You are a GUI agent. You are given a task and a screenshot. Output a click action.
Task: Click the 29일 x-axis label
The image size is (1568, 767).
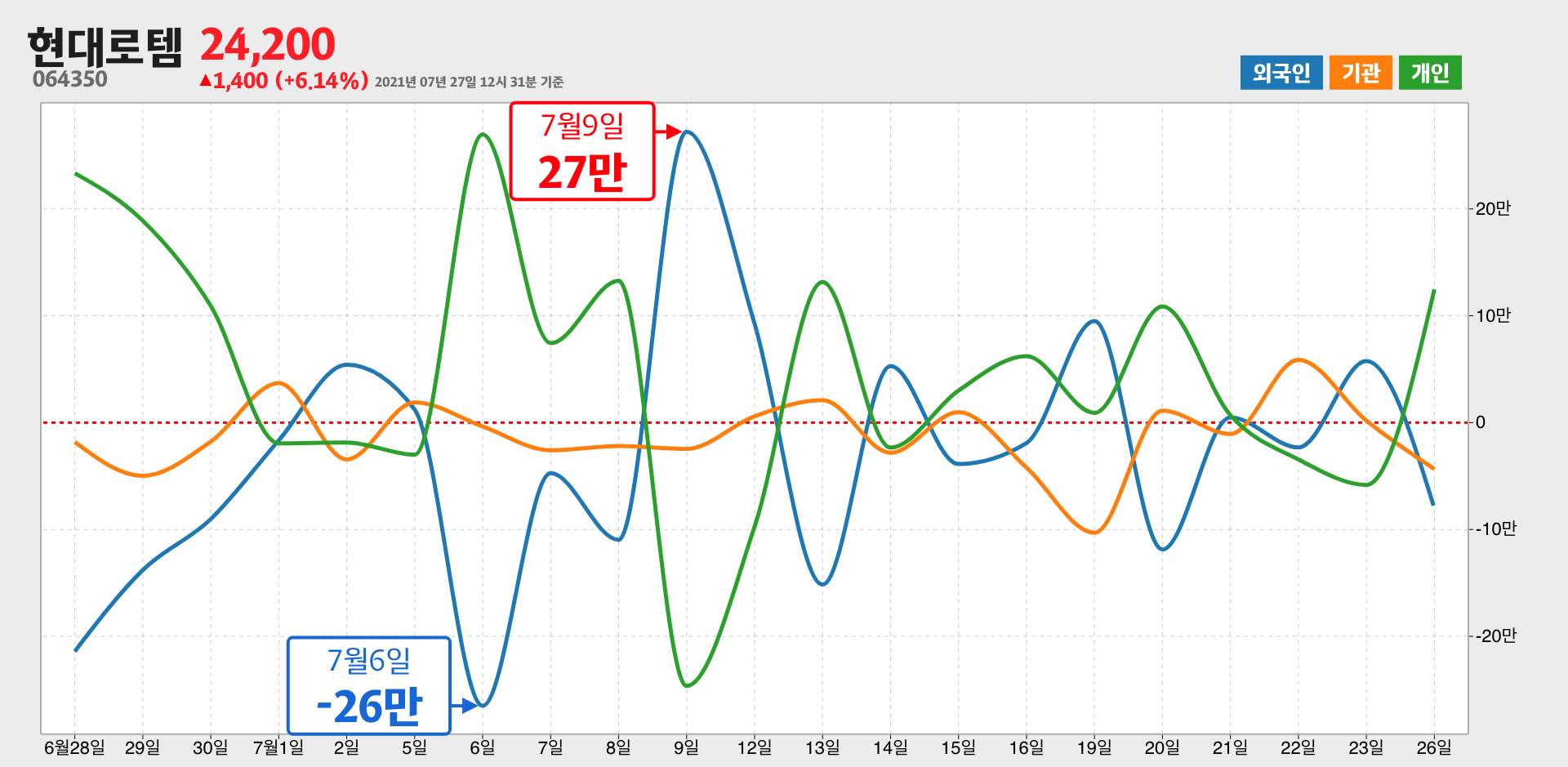pyautogui.click(x=142, y=747)
